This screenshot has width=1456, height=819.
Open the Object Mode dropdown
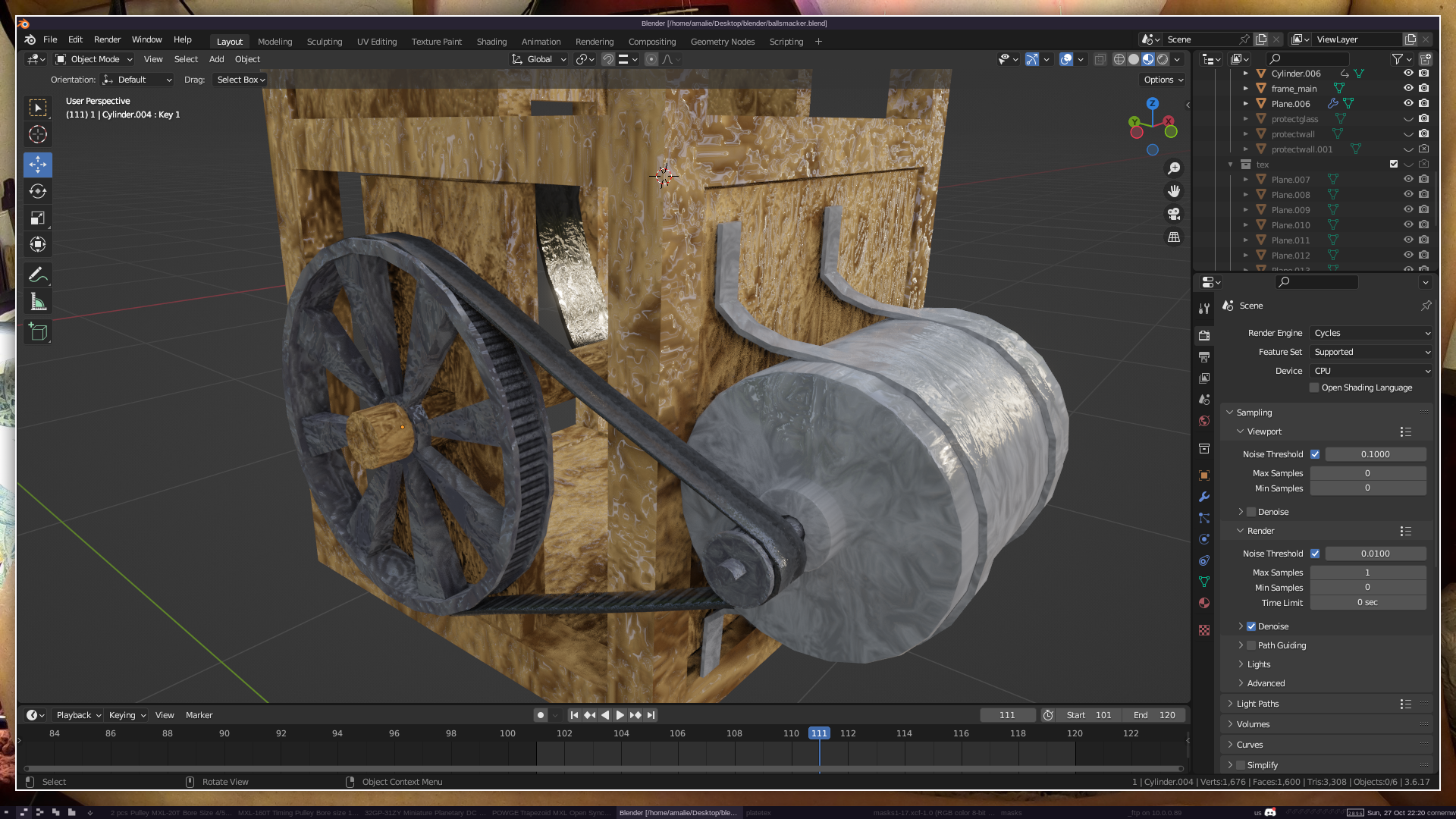tap(95, 59)
